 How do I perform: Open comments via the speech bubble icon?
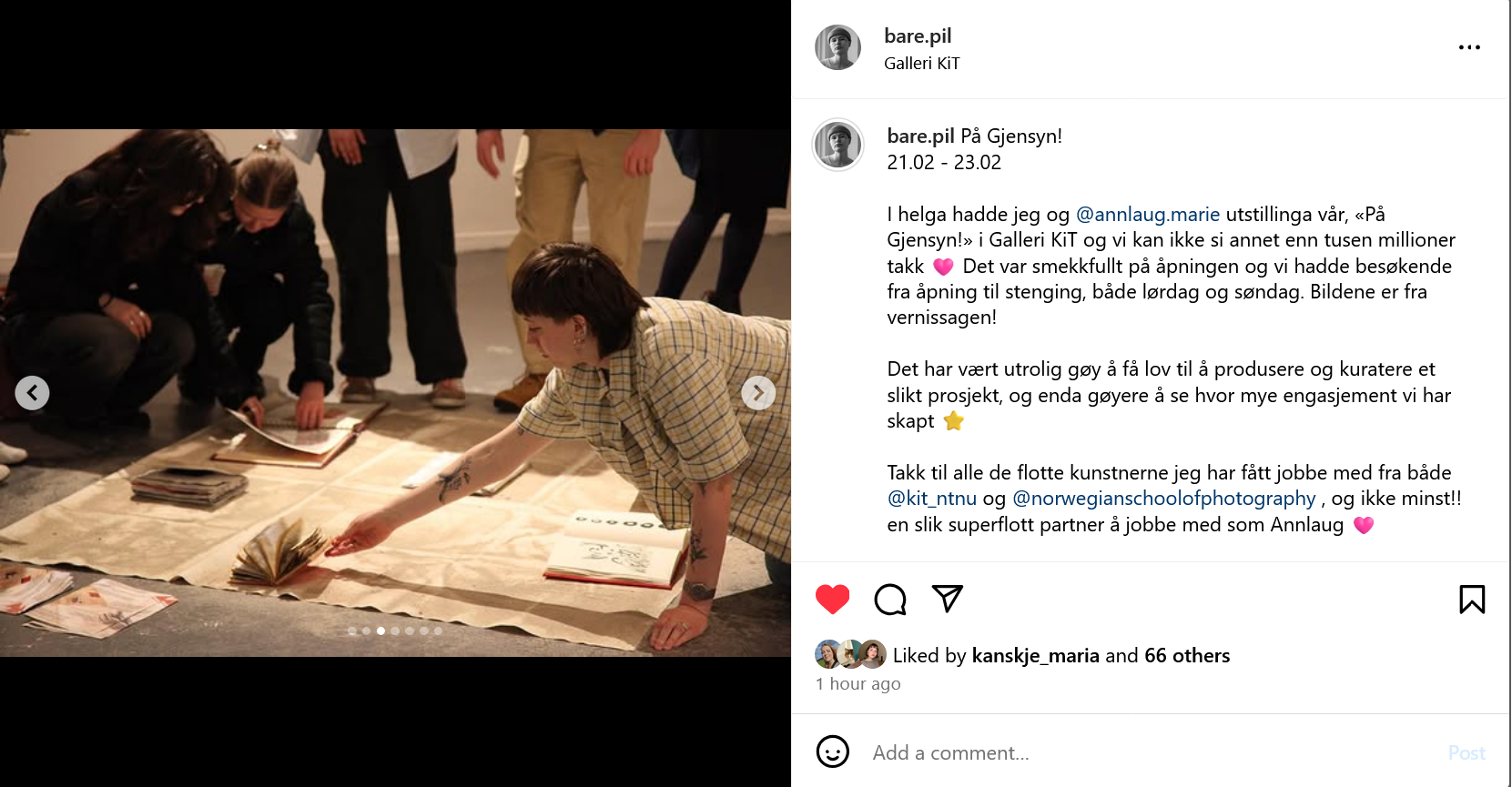pos(890,599)
